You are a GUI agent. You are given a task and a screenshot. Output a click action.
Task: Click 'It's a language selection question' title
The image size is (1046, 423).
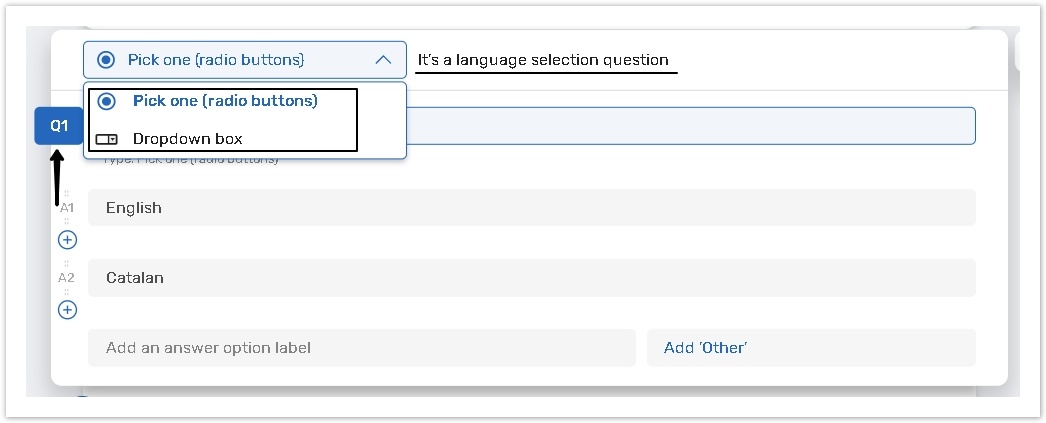(543, 60)
